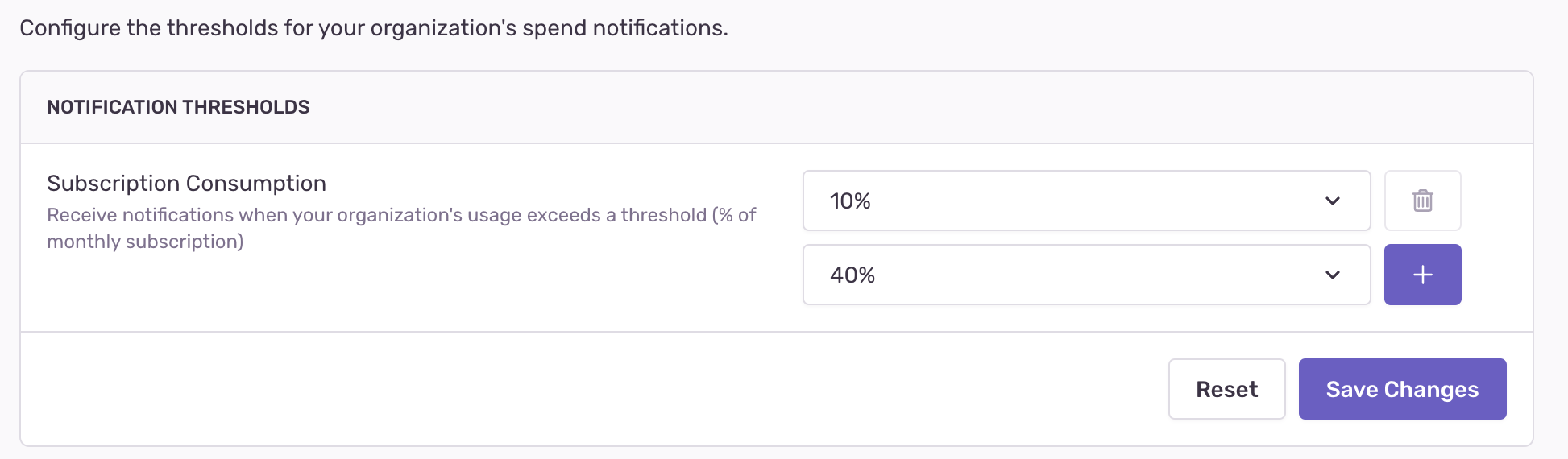Add a new threshold with plus icon

click(1422, 275)
